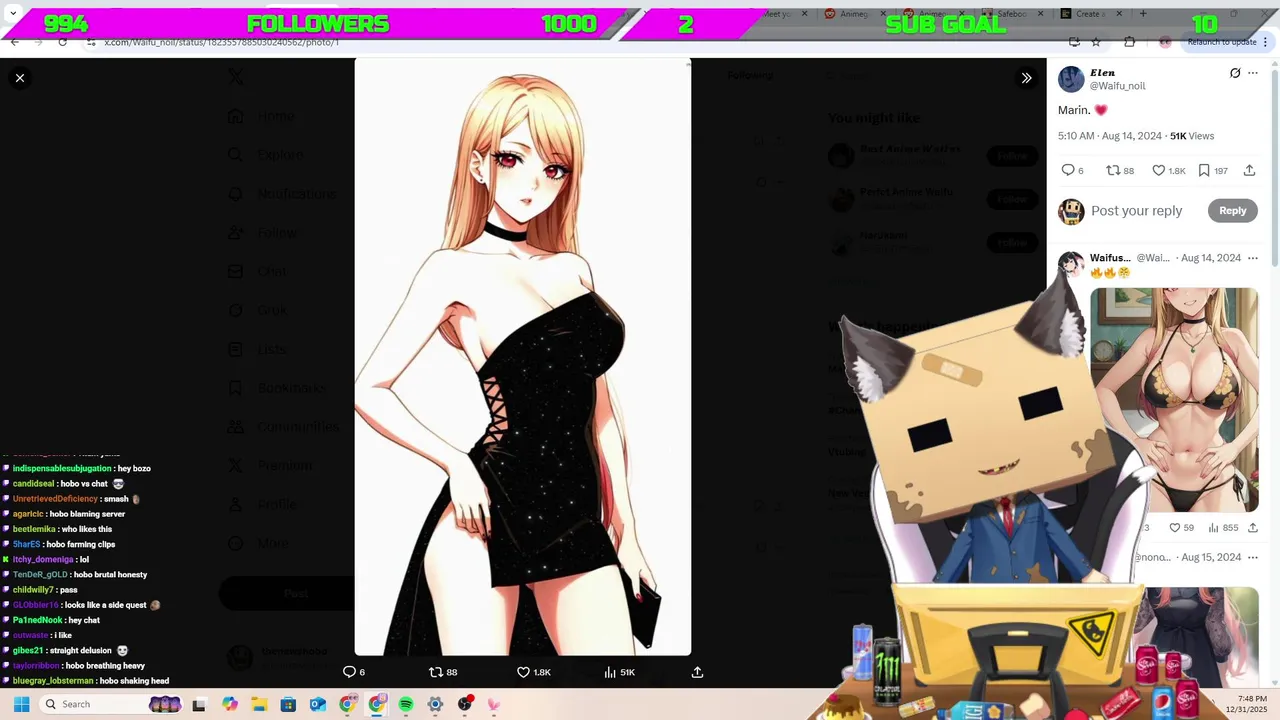Open Task View from the taskbar
The height and width of the screenshot is (720, 1280).
coord(199,705)
